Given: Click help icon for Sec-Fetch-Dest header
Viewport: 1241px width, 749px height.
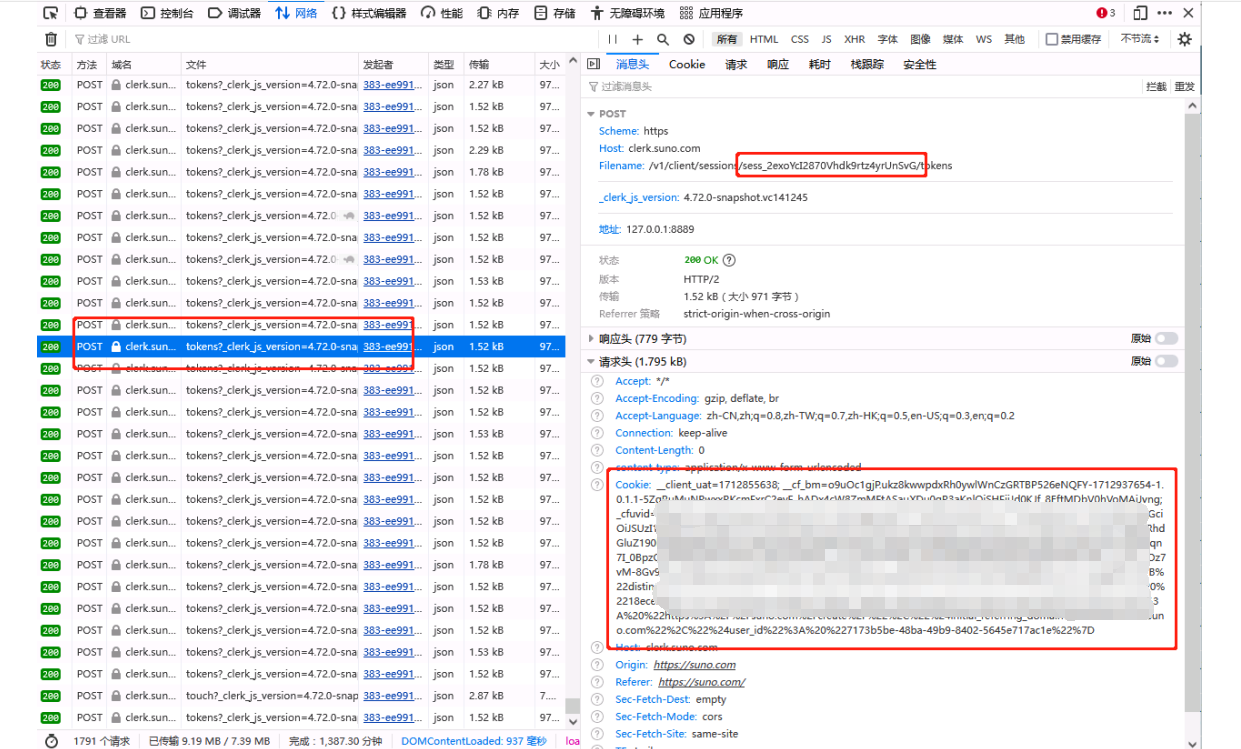Looking at the screenshot, I should pyautogui.click(x=597, y=700).
